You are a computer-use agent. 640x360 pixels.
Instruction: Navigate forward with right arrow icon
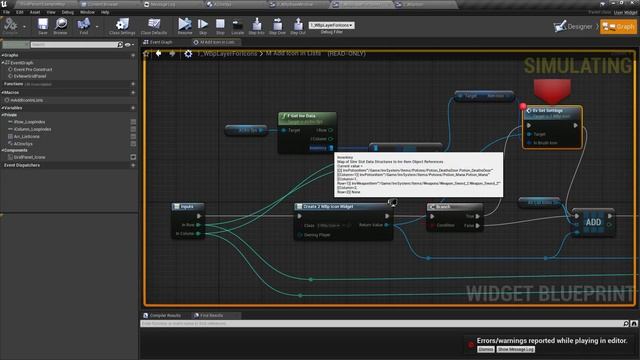[x=172, y=53]
